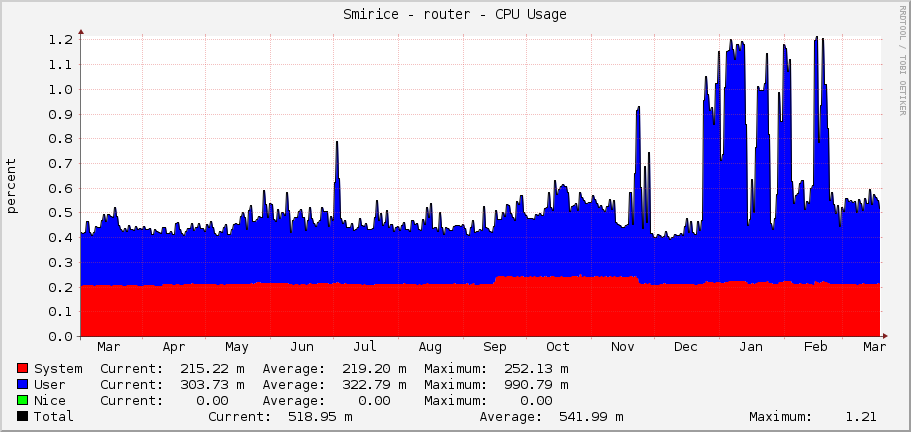
Task: Click User maximum value '990.79 m'
Action: click(x=537, y=384)
